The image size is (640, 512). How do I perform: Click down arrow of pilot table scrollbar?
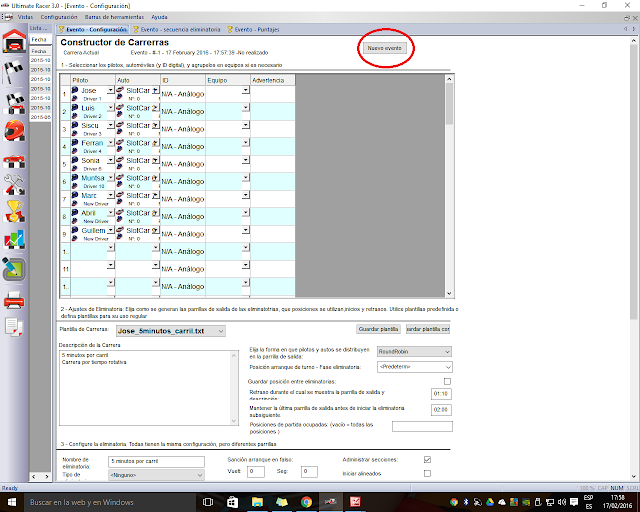pos(449,293)
